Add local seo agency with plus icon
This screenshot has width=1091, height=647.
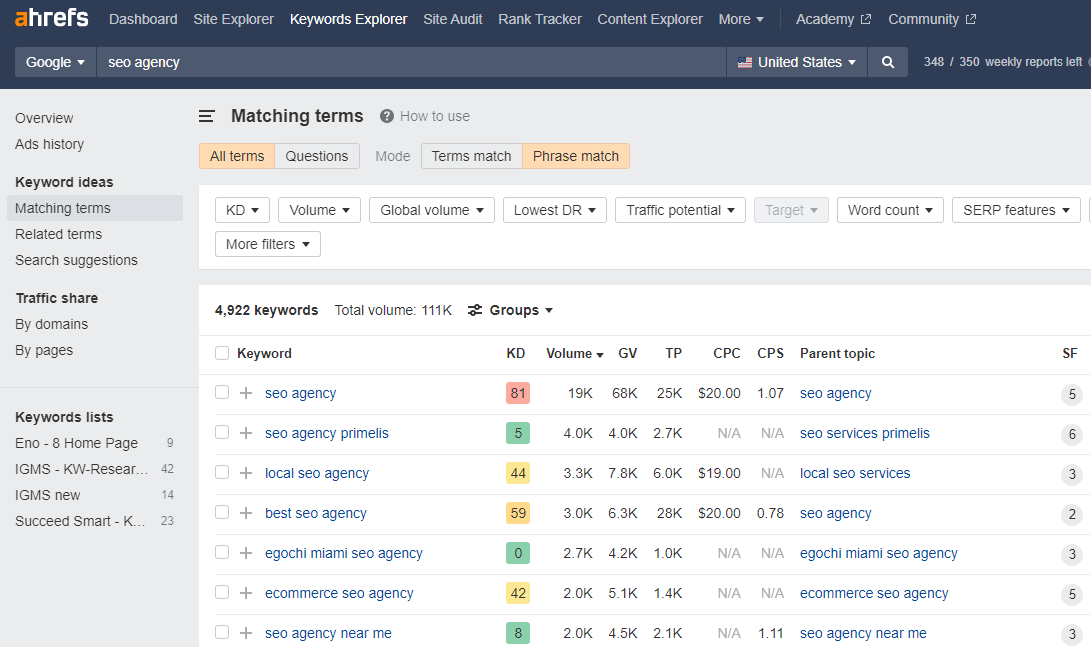tap(246, 473)
